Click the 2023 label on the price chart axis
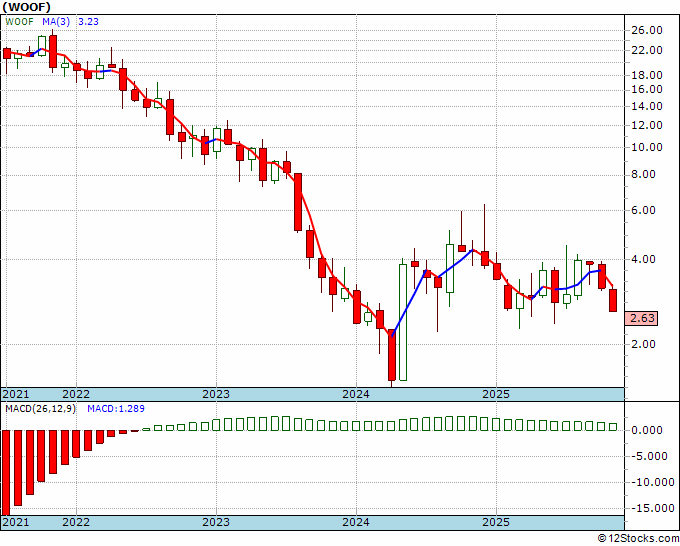 216,394
